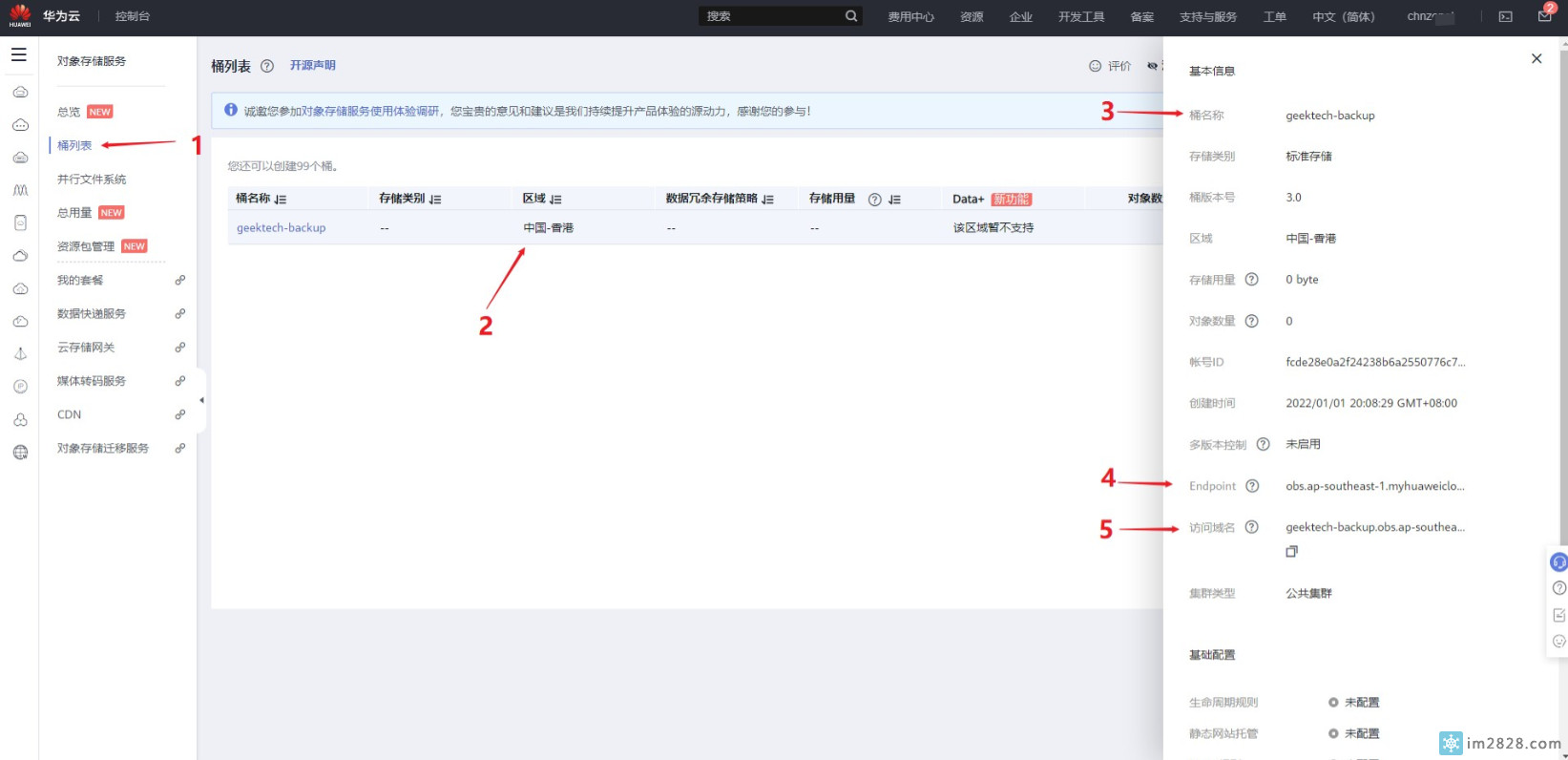Open the hamburger service list menu
Screen dimensions: 1568x760
[19, 55]
